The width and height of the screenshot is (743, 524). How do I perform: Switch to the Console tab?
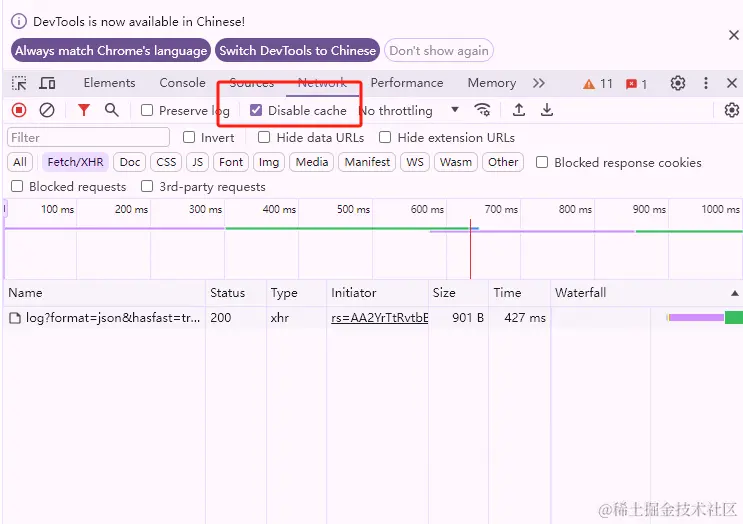182,83
